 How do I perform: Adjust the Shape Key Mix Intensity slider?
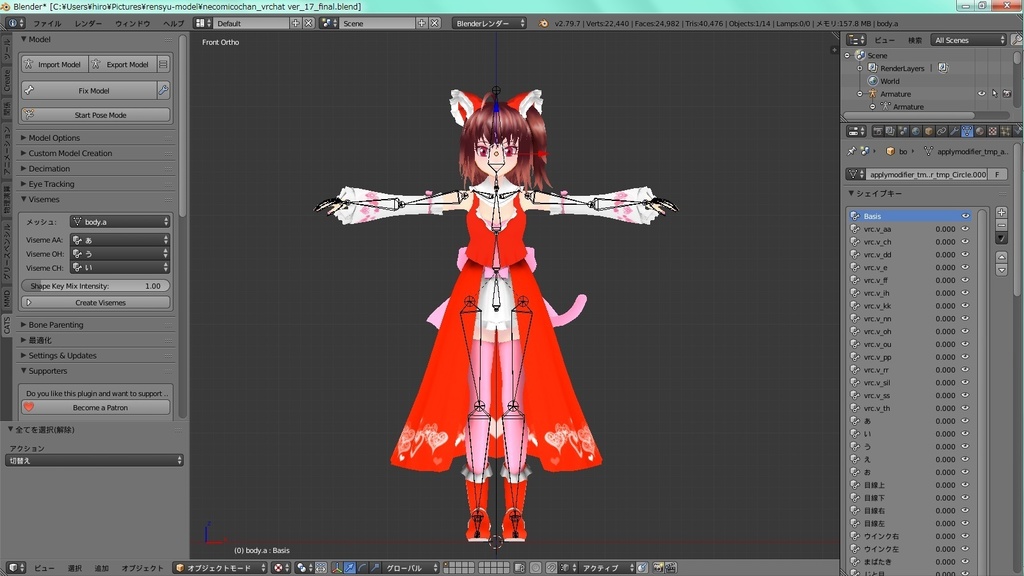tap(94, 286)
